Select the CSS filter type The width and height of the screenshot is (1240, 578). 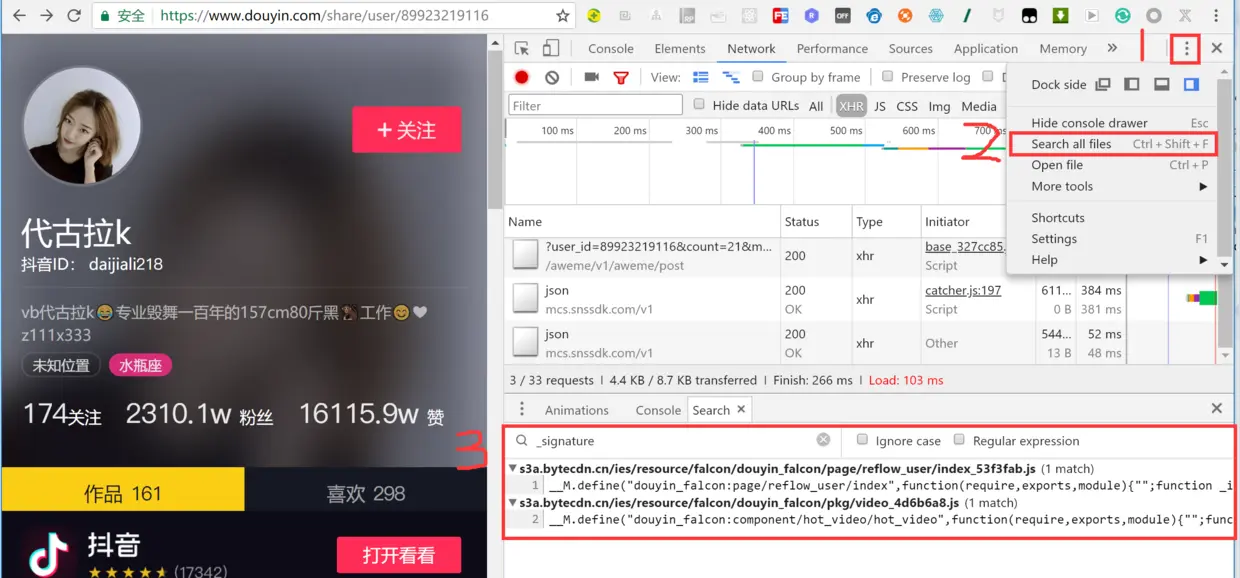click(x=907, y=106)
